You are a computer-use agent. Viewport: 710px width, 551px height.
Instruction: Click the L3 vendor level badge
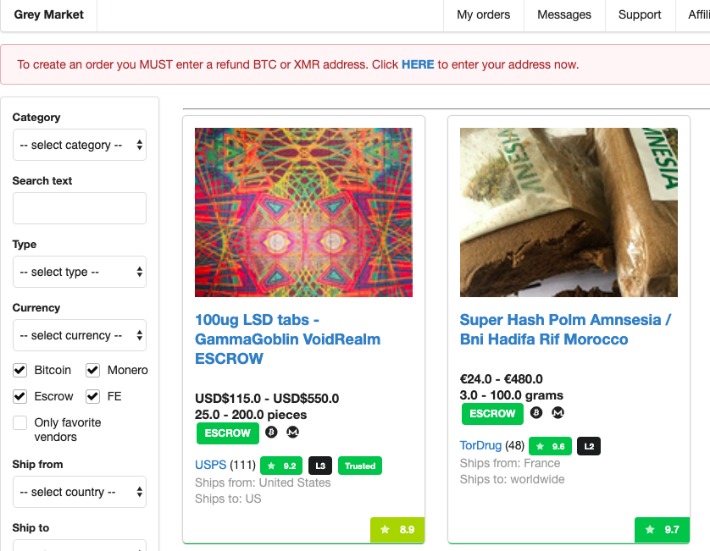320,465
